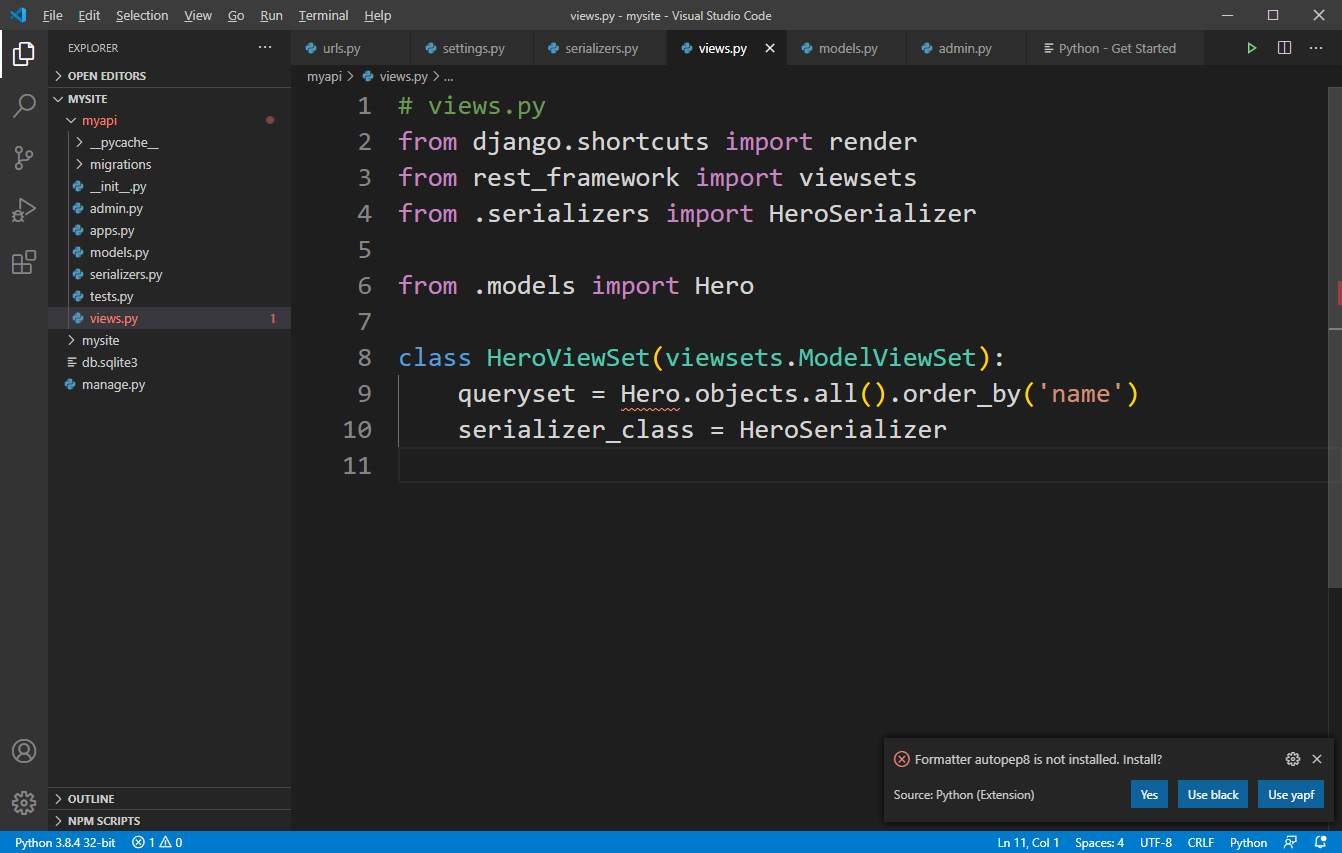This screenshot has width=1342, height=853.
Task: Switch to the settings.py tab
Action: click(471, 48)
